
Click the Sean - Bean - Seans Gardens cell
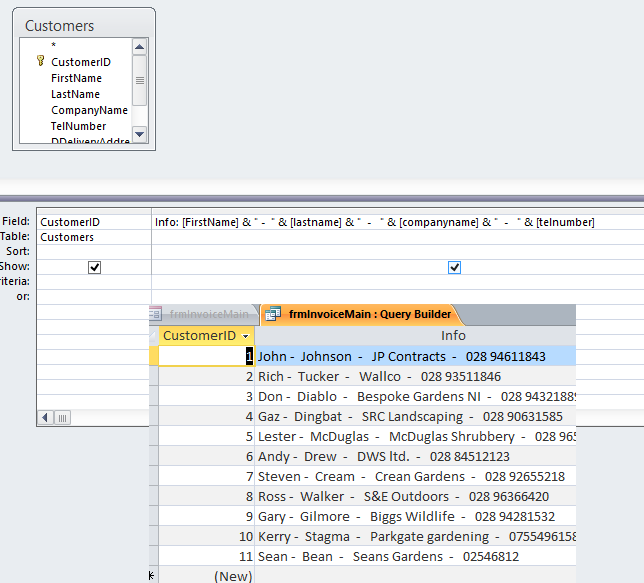[415, 557]
